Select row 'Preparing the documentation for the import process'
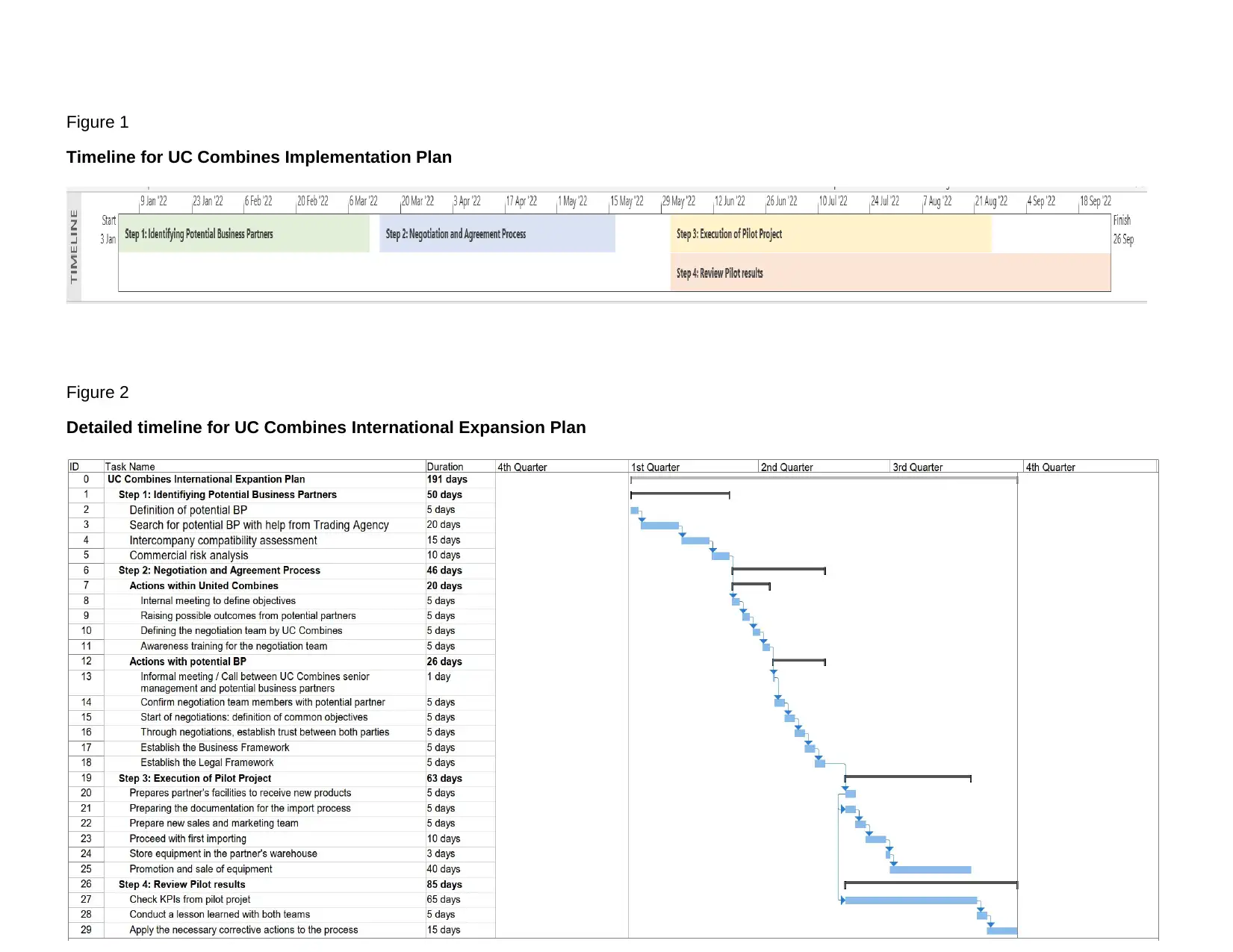The image size is (1233, 952). pyautogui.click(x=282, y=809)
